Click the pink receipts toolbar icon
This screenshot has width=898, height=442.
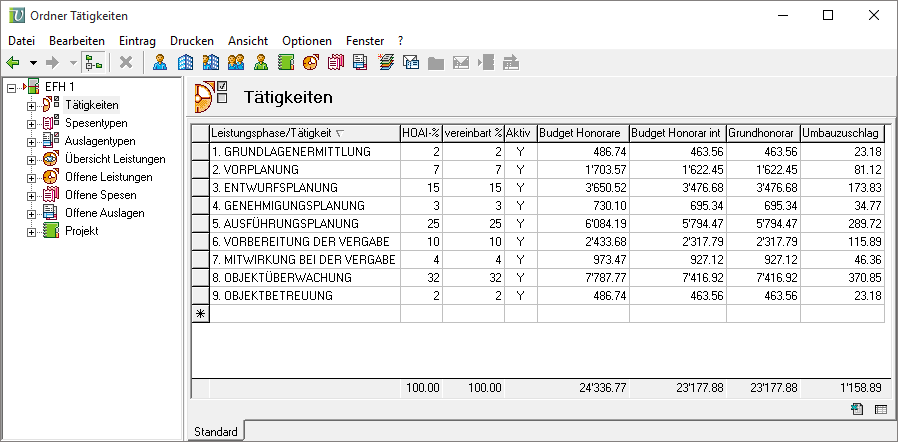(x=335, y=62)
